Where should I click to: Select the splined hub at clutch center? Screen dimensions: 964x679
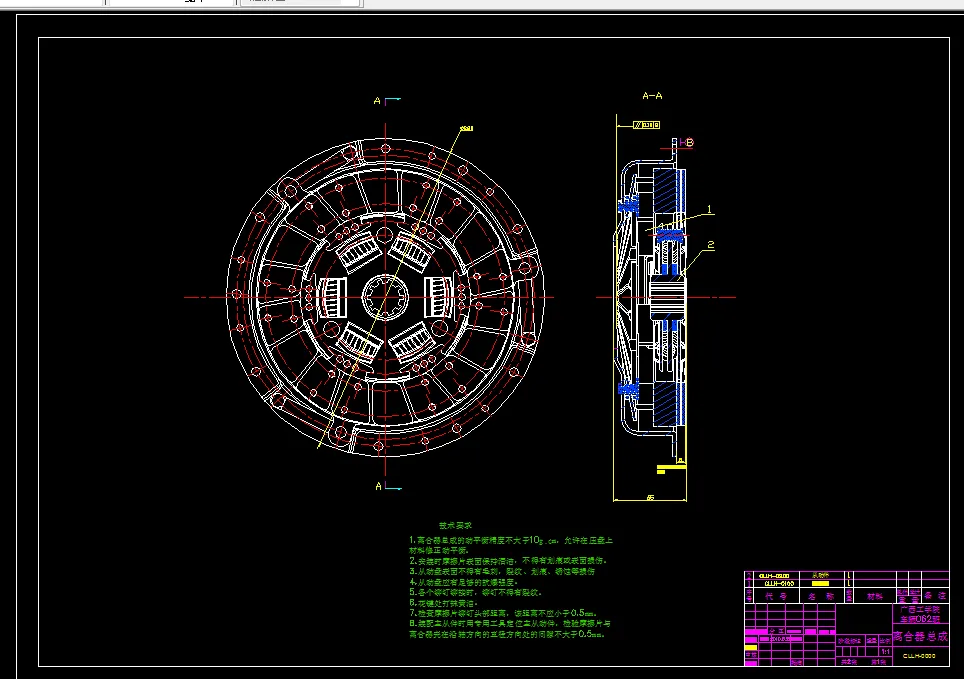(x=383, y=297)
